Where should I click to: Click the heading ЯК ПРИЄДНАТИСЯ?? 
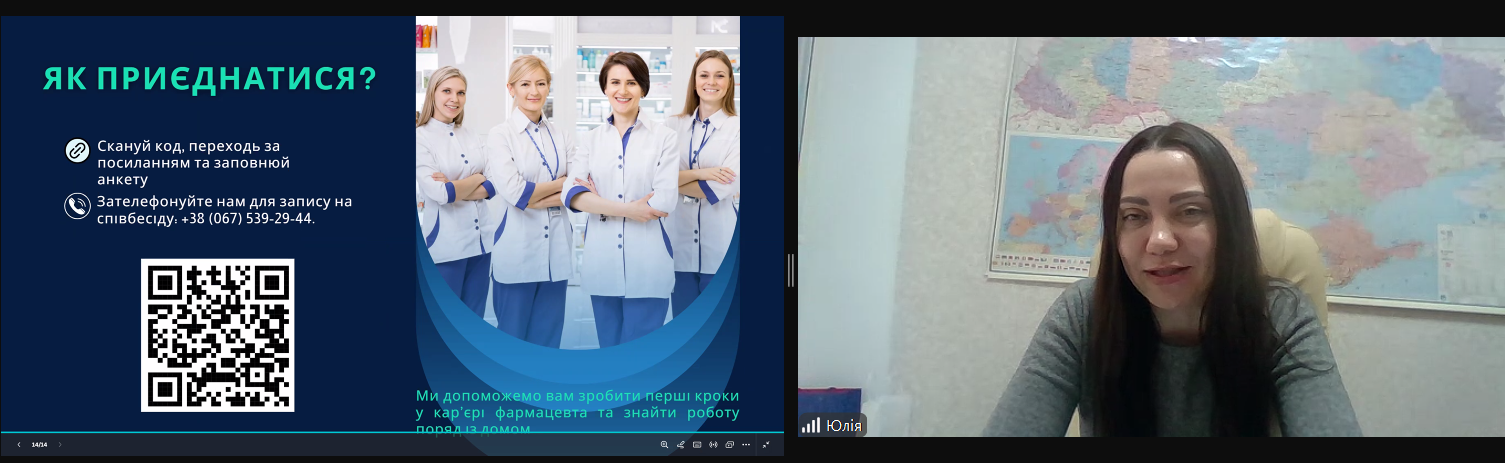tap(210, 80)
